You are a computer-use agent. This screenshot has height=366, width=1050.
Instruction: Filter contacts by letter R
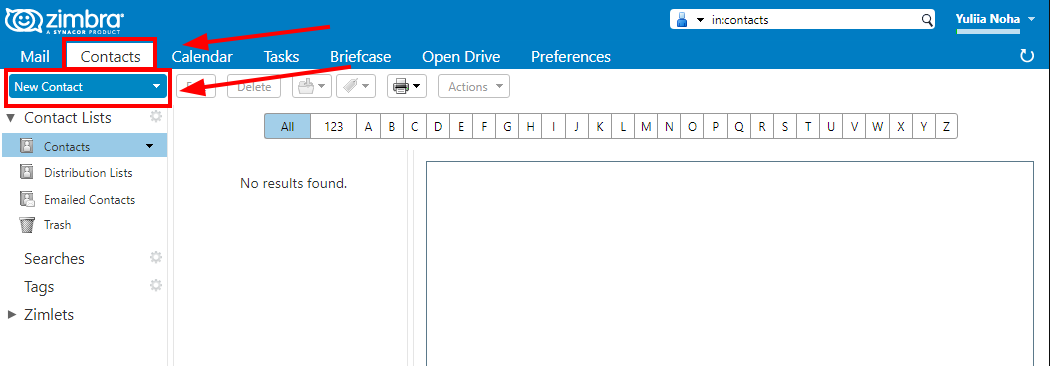point(762,126)
